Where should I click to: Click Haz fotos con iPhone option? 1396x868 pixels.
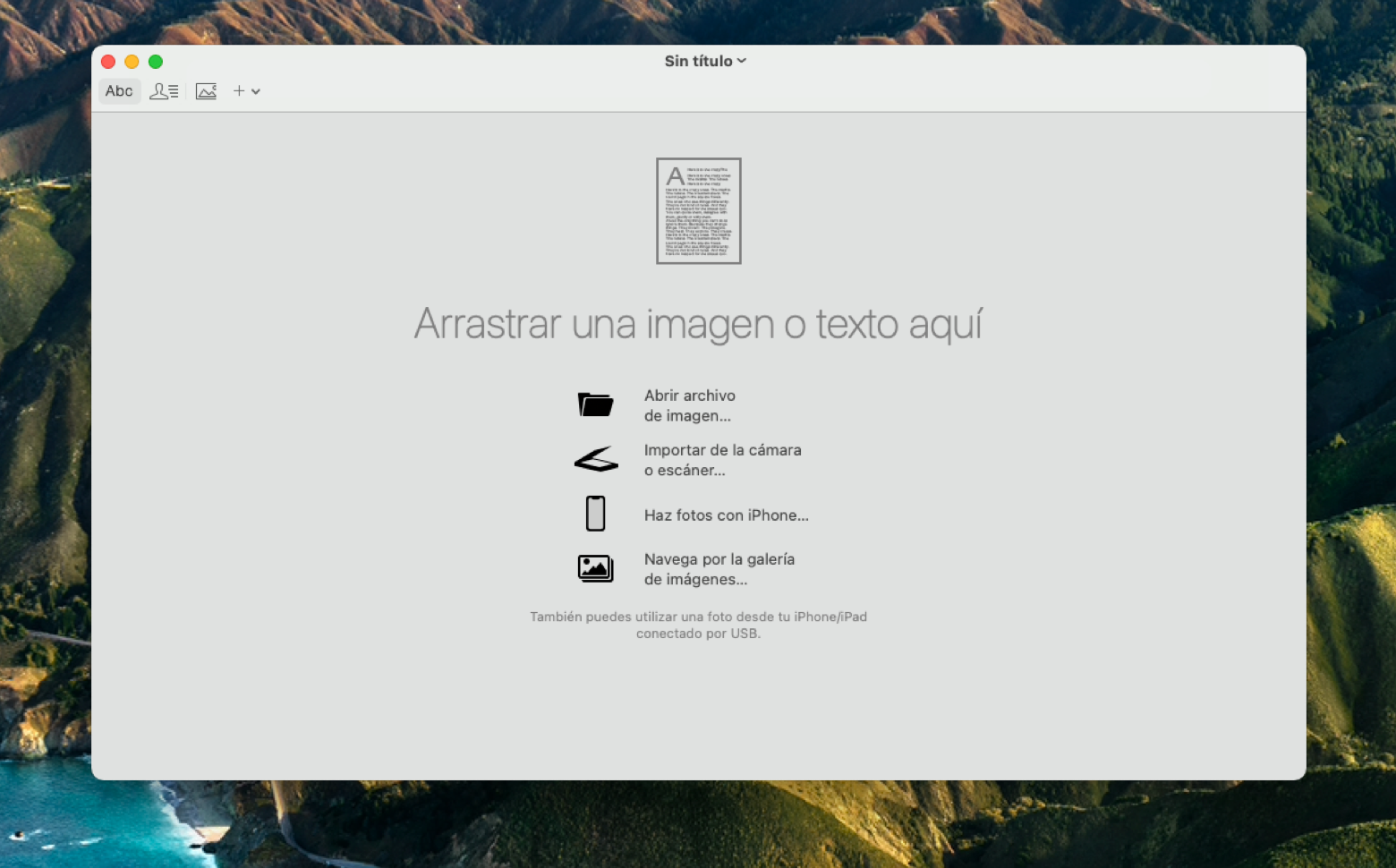point(726,515)
